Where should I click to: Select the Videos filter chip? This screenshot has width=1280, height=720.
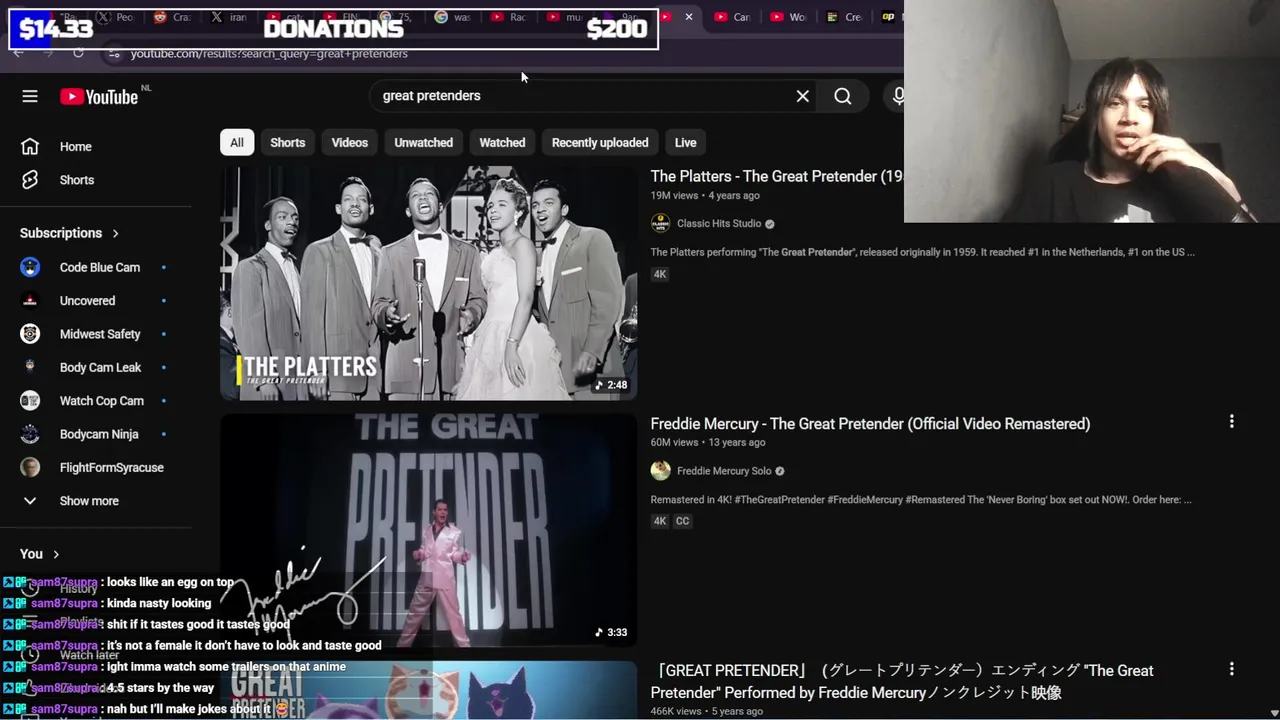pos(350,142)
